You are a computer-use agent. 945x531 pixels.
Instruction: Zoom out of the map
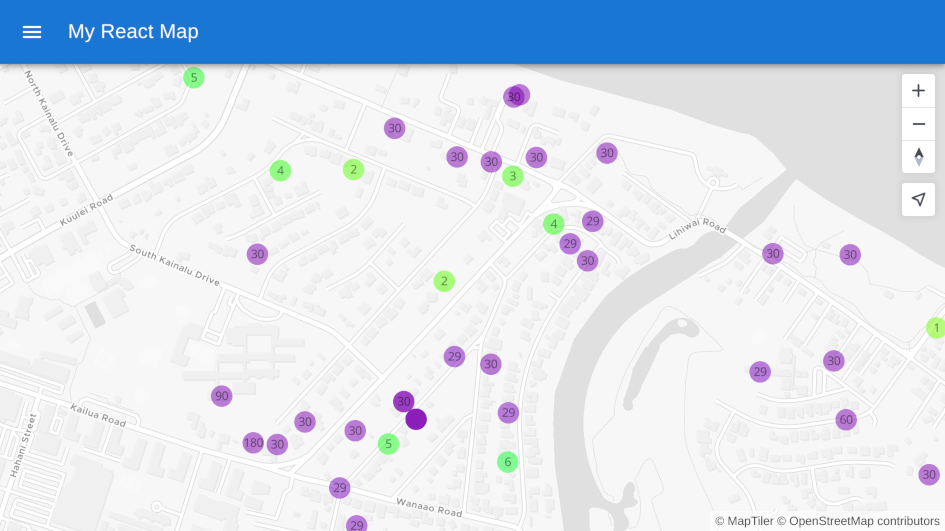click(918, 124)
